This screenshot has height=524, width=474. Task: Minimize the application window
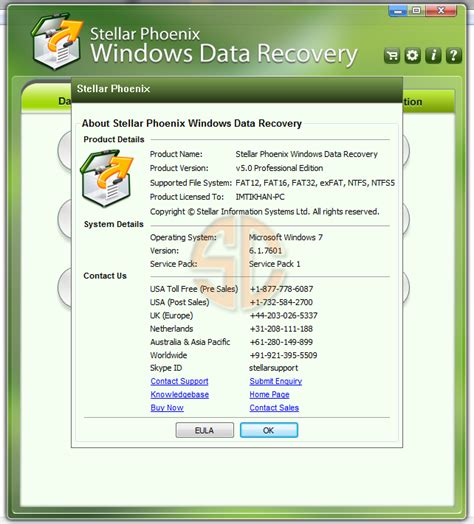[398, 11]
